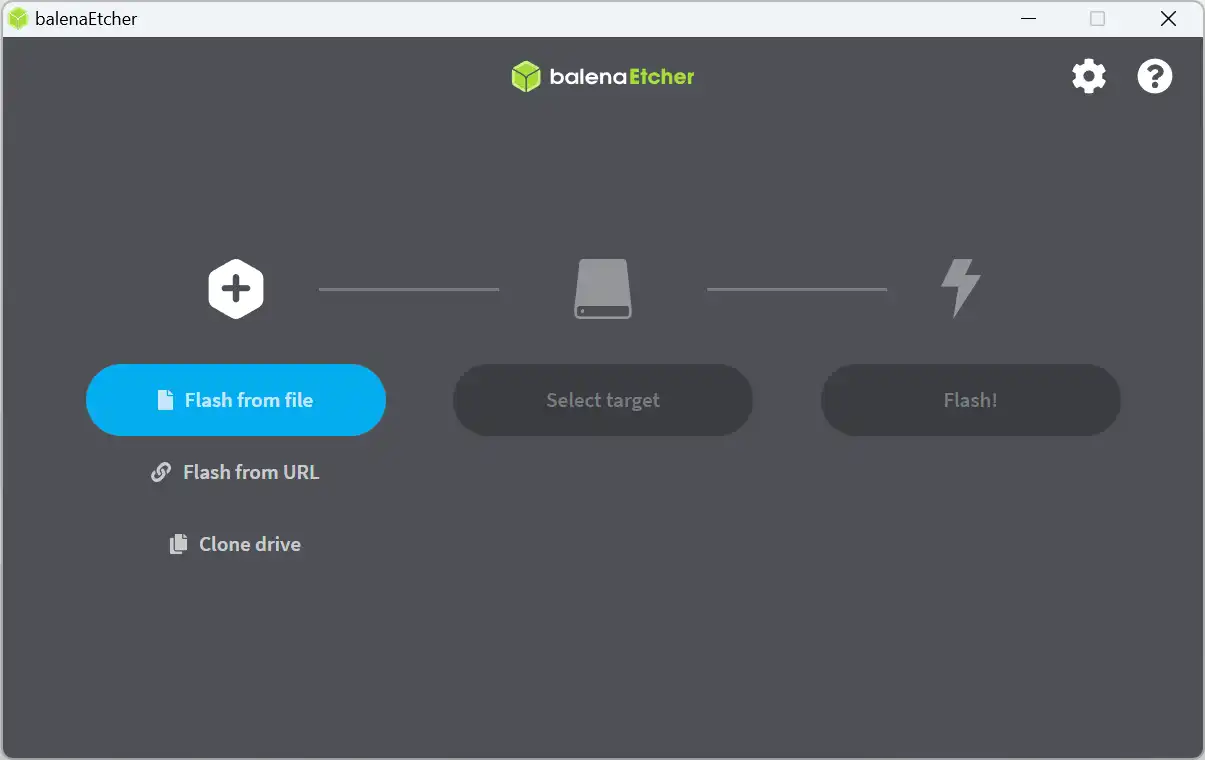Image resolution: width=1205 pixels, height=760 pixels.
Task: Click the balenaEtcher title bar text
Action: (83, 18)
